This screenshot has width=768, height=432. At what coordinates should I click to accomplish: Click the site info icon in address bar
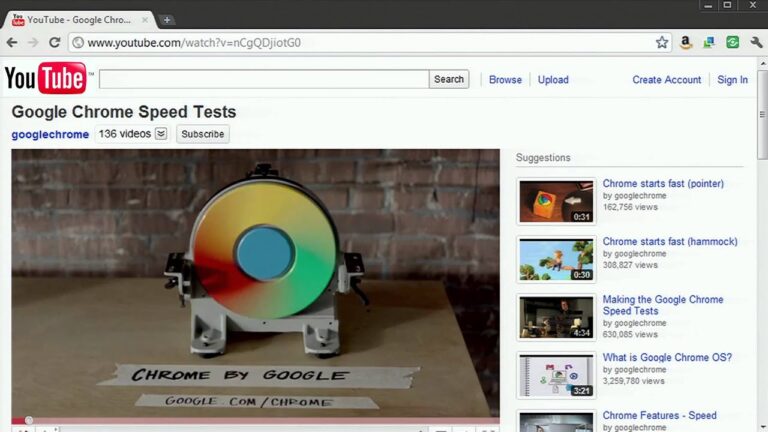coord(77,43)
